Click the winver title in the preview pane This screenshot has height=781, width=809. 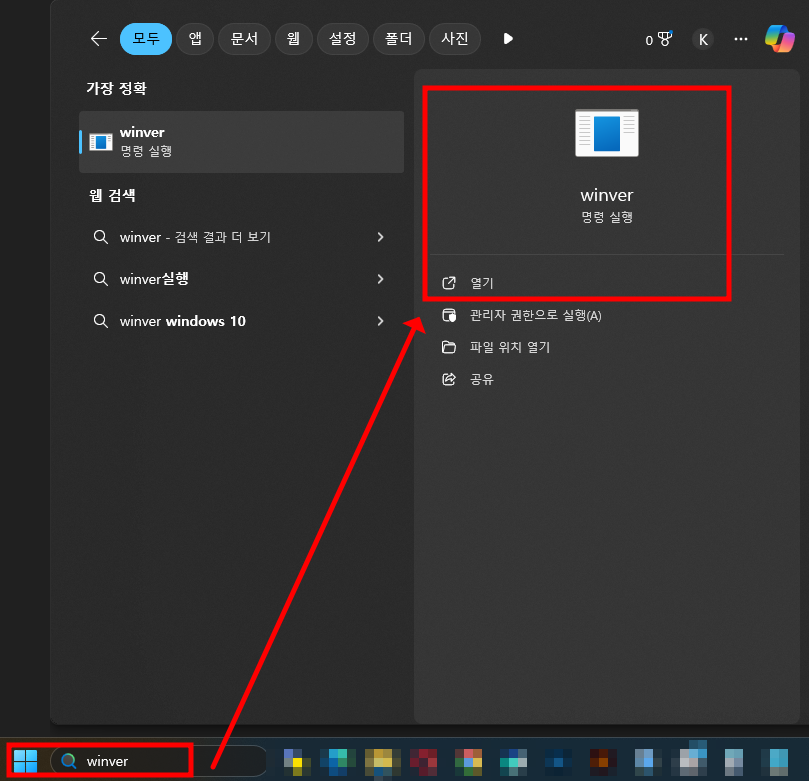point(607,196)
